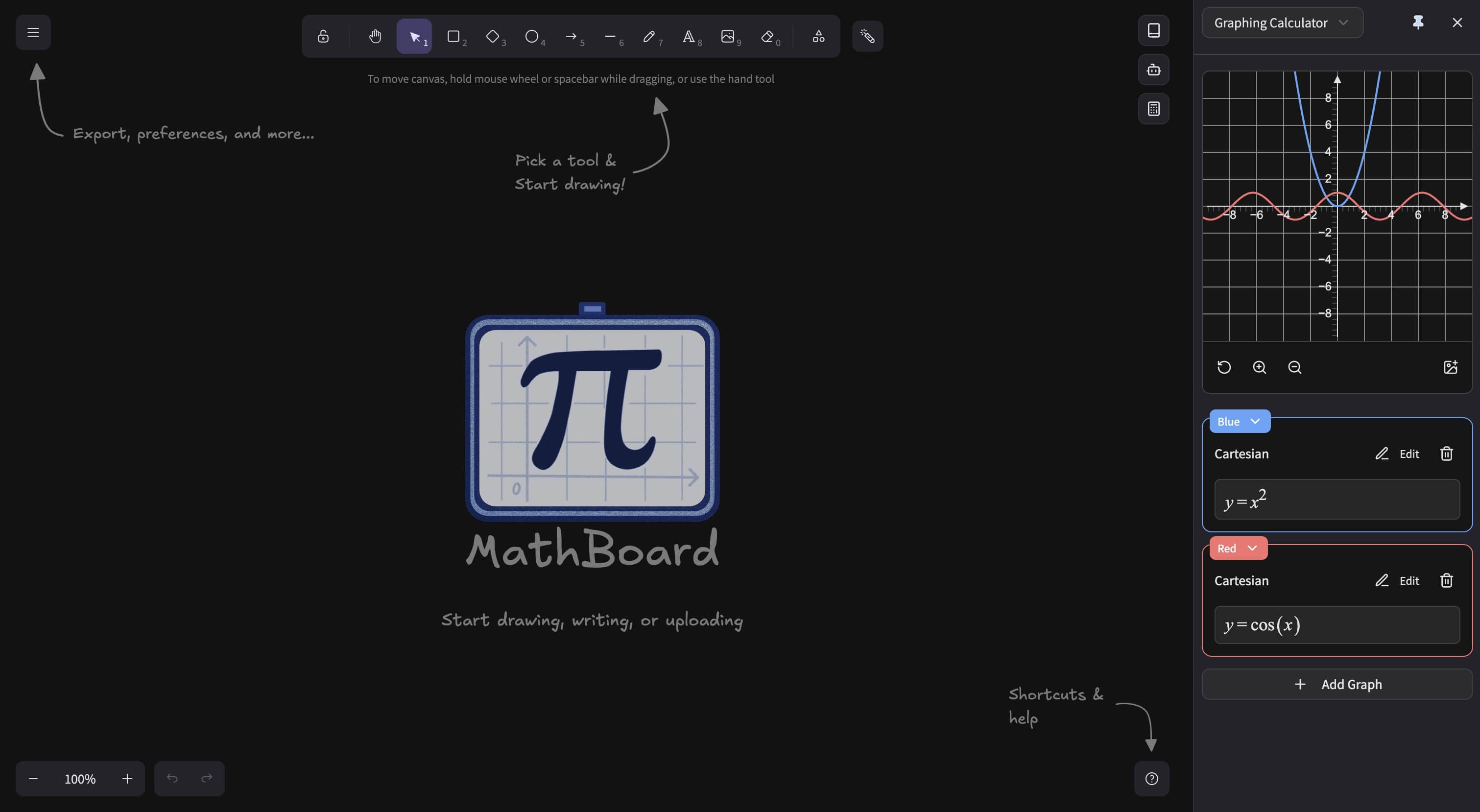Expand the Blue color dropdown
This screenshot has height=812, width=1480.
pyautogui.click(x=1239, y=421)
